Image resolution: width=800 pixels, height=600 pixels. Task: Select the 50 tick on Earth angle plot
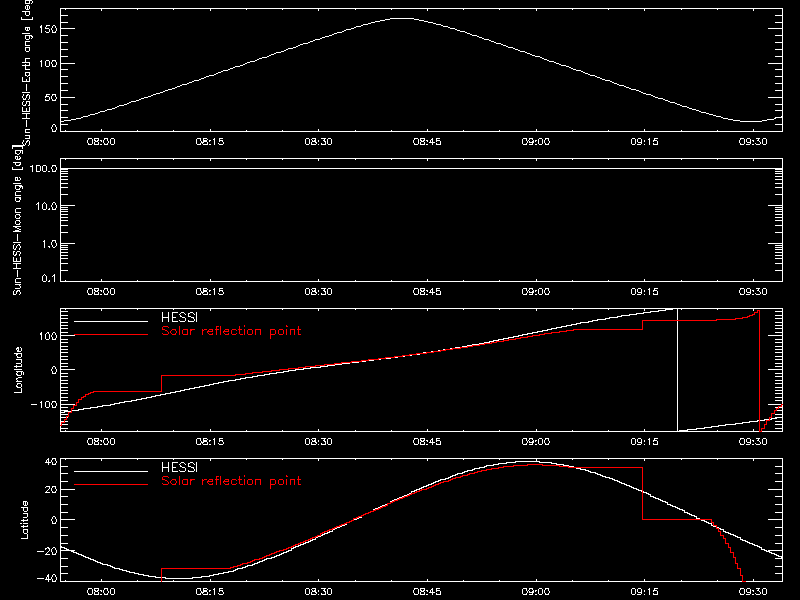pos(51,97)
